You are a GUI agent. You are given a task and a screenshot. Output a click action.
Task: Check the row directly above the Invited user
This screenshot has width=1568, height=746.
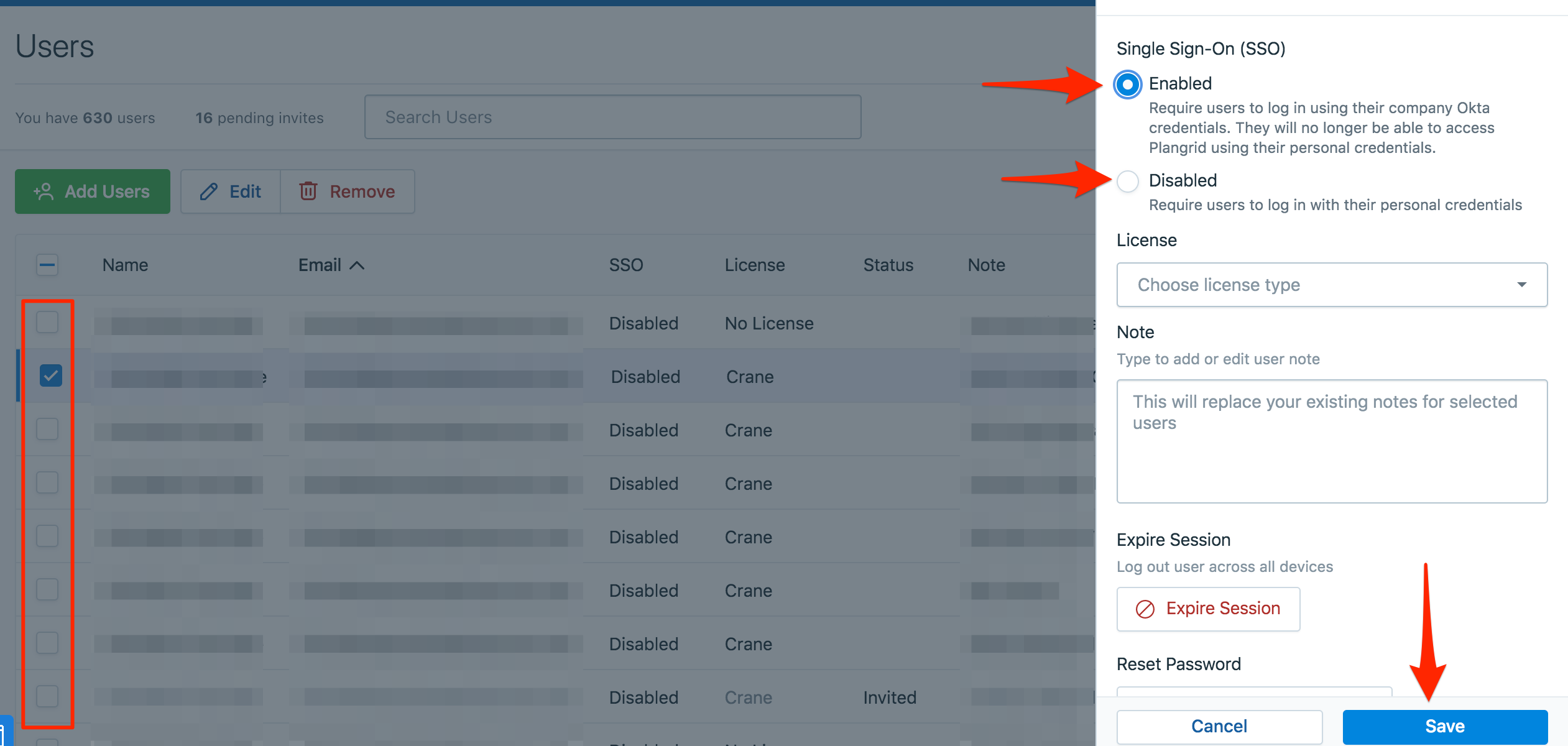pyautogui.click(x=47, y=643)
